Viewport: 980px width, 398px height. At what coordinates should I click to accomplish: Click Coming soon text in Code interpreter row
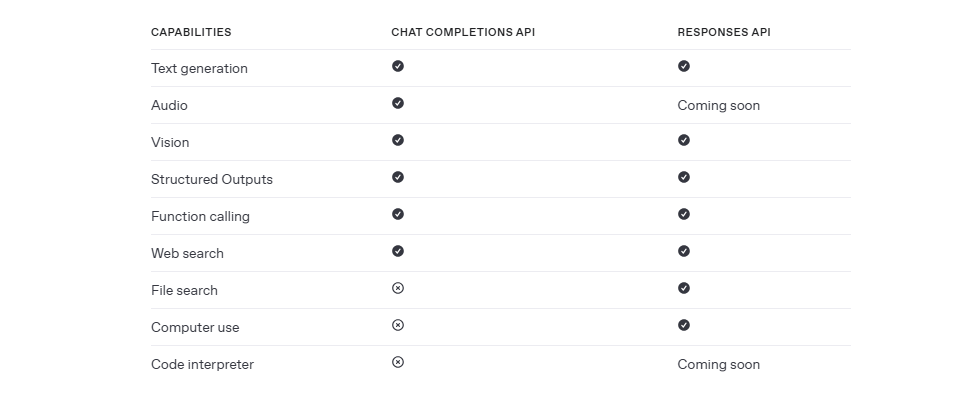pos(719,364)
